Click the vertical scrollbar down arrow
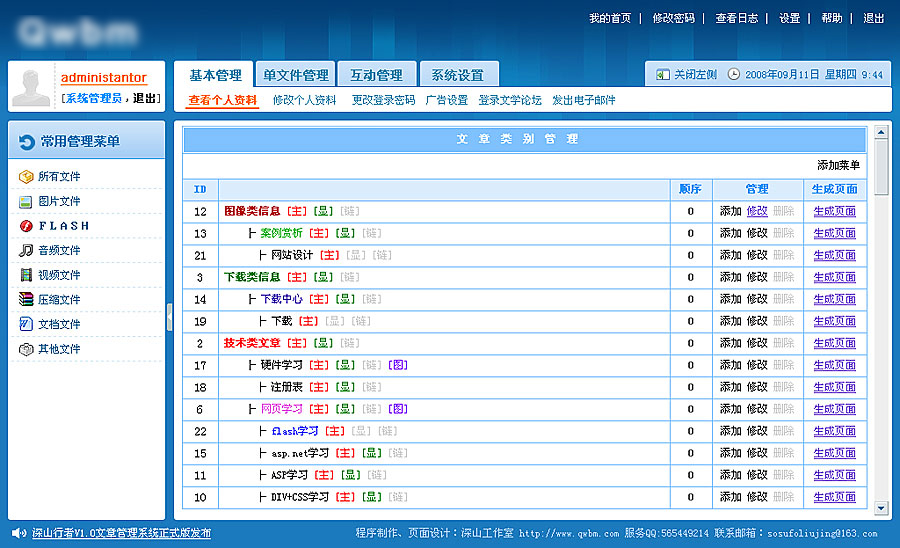 pos(881,509)
